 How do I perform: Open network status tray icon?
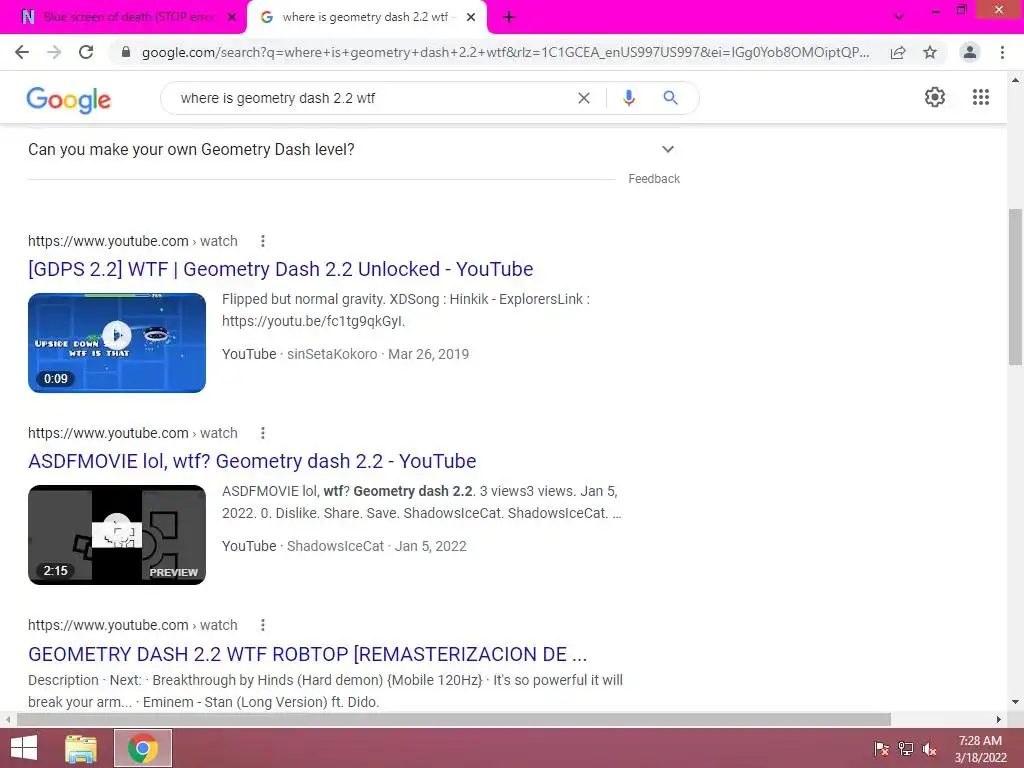tap(906, 749)
